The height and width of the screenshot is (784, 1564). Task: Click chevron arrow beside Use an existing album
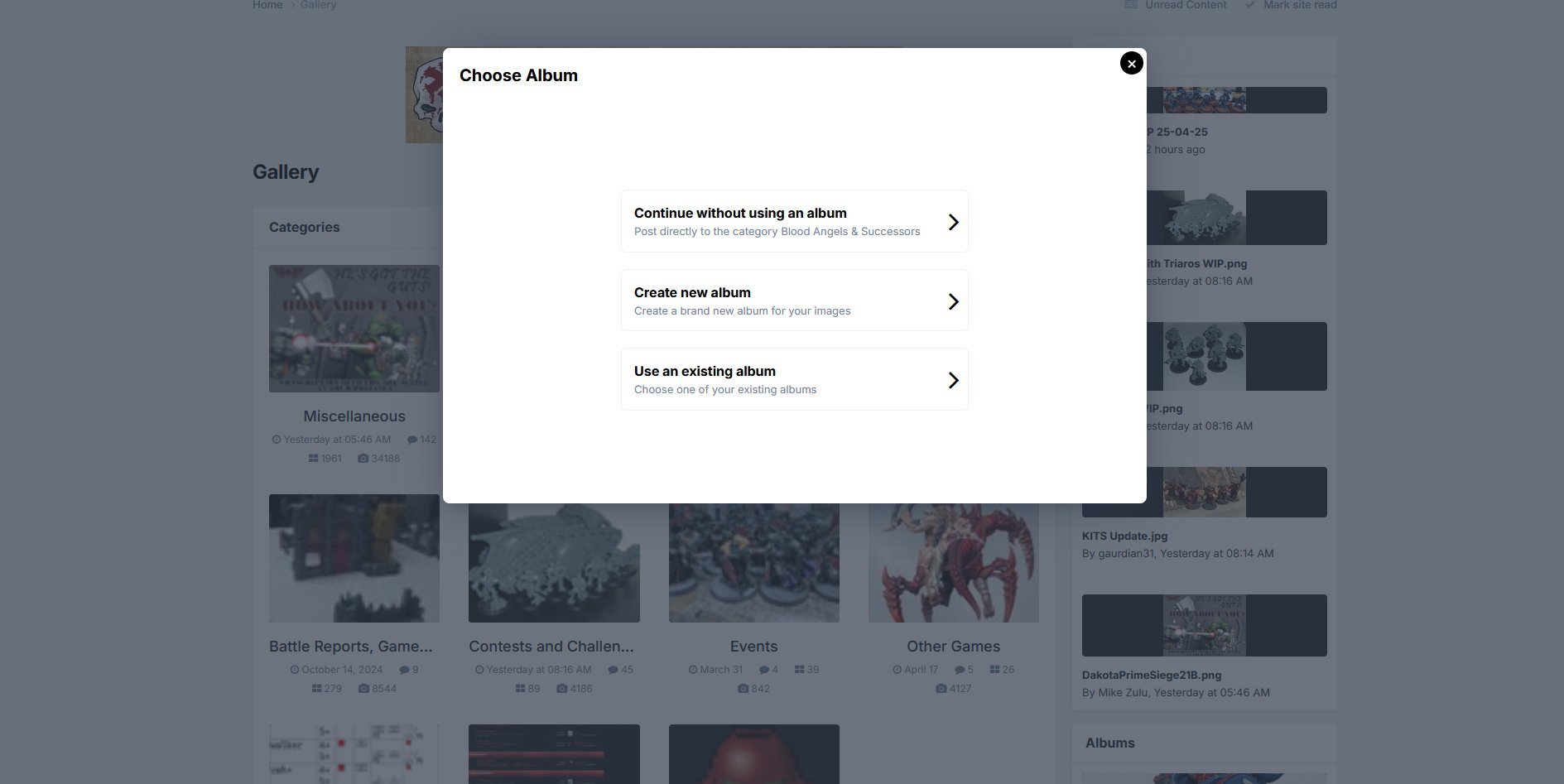(953, 380)
